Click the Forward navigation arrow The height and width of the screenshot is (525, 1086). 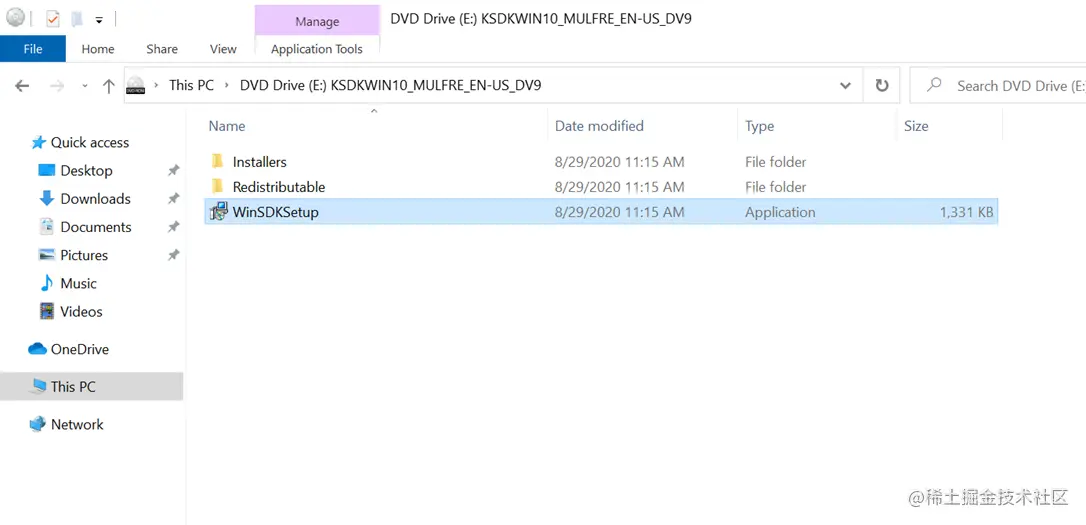pos(57,86)
